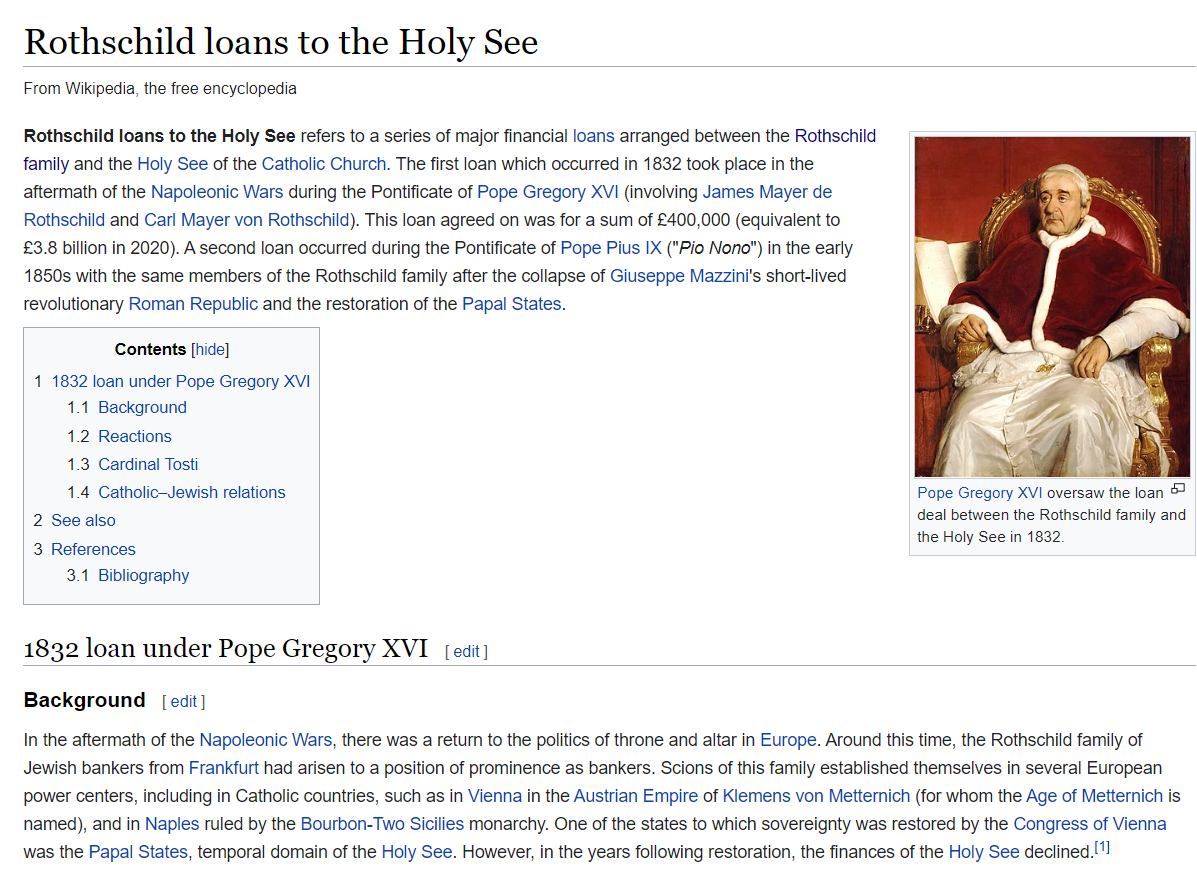Screen dimensions: 1197x879
Task: Open the Pope Gregory XVI portrait image
Action: coord(1052,307)
